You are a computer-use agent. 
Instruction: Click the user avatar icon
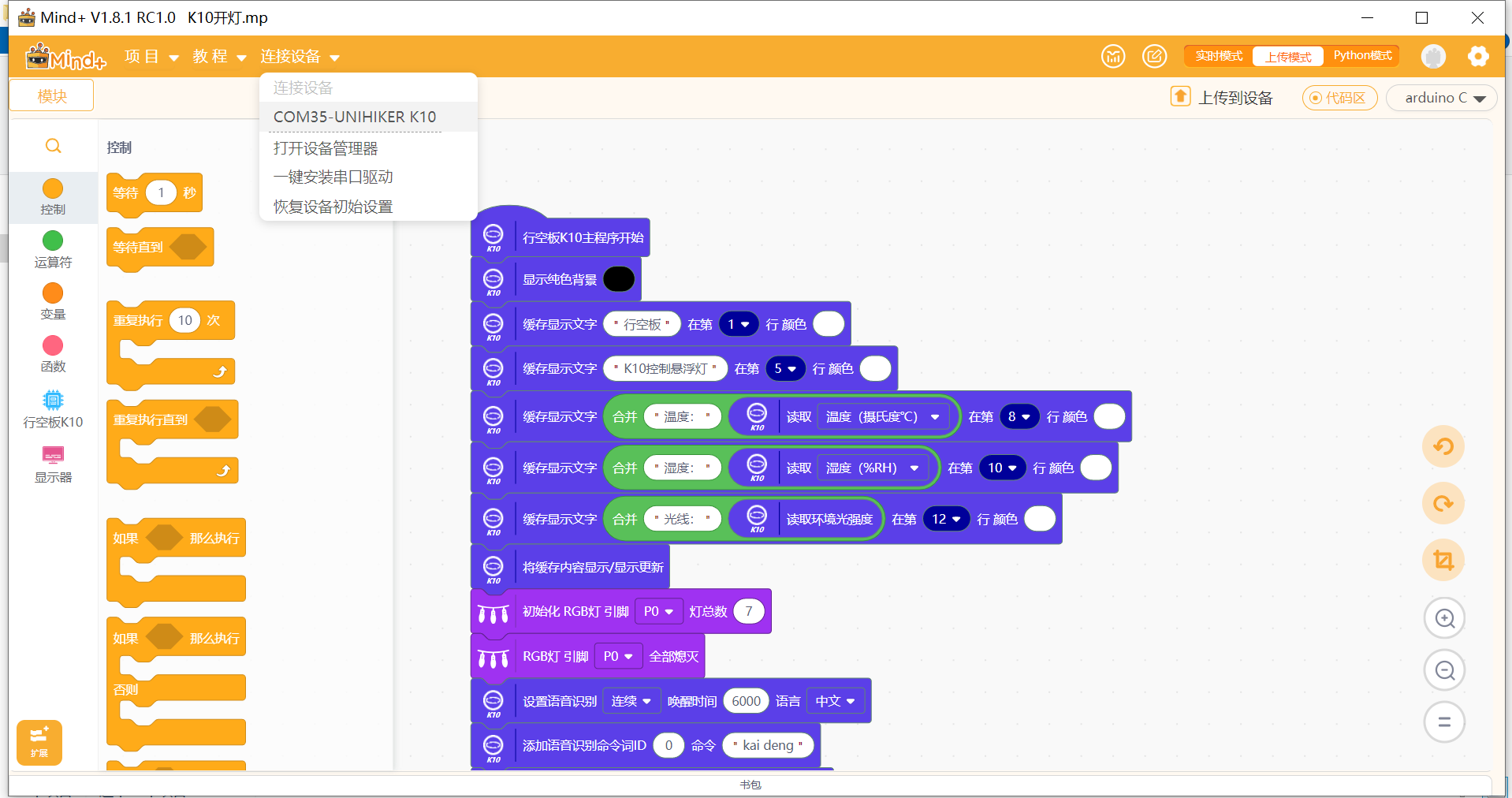(1433, 56)
